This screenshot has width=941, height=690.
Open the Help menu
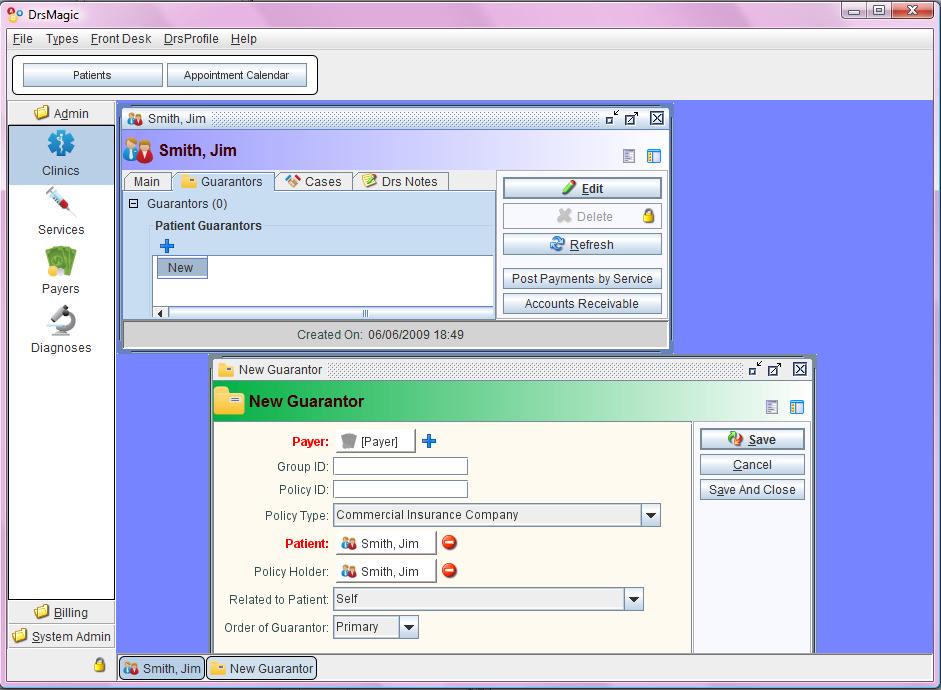click(244, 38)
